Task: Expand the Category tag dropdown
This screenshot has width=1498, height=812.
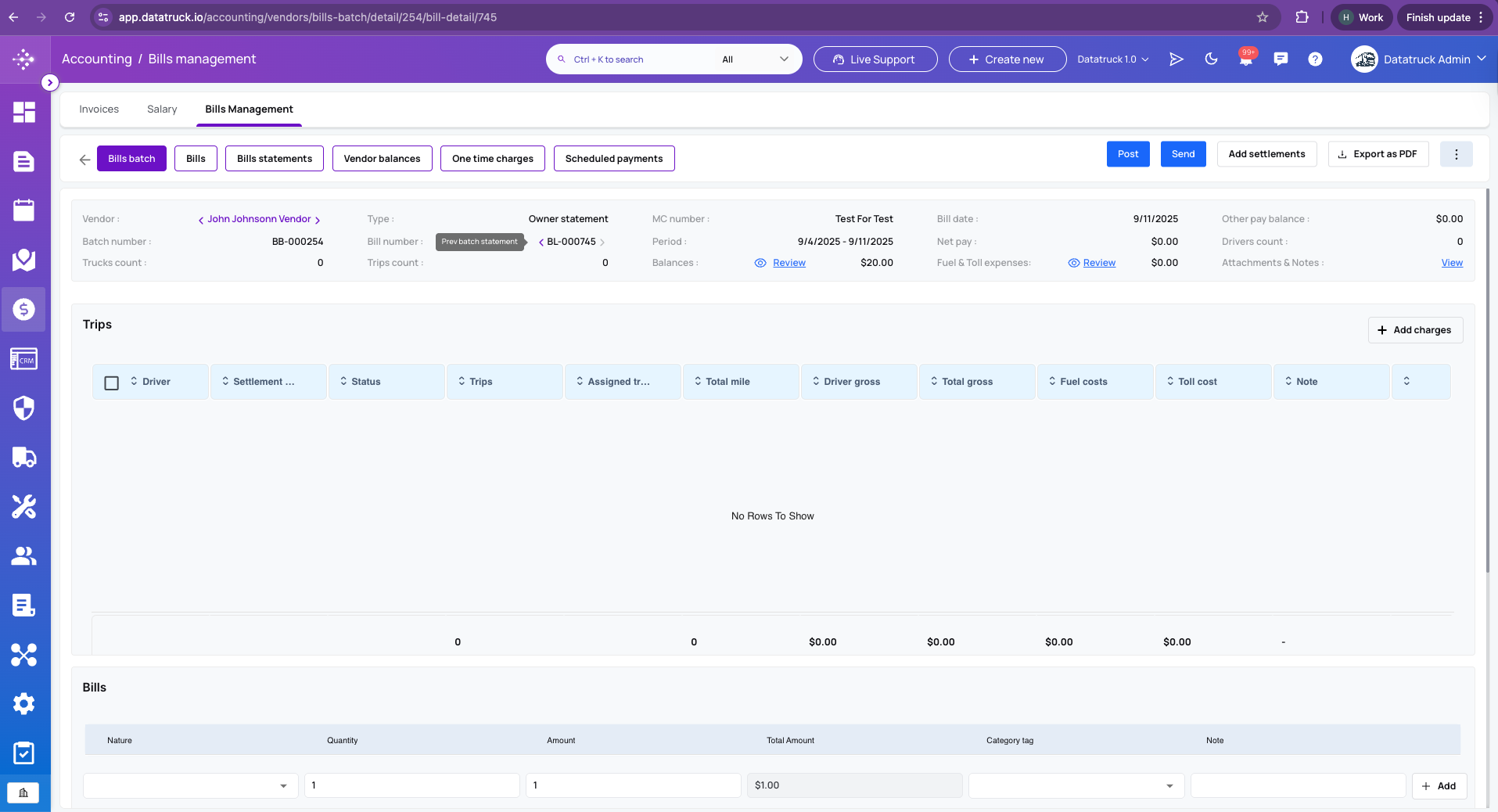Action: tap(1076, 785)
